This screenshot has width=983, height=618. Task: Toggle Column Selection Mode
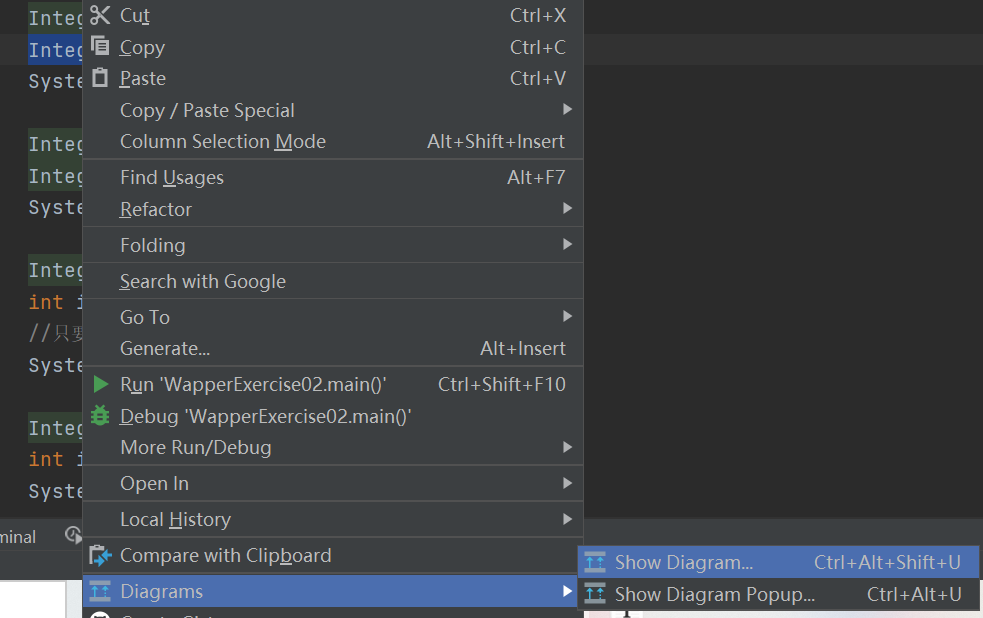click(333, 142)
